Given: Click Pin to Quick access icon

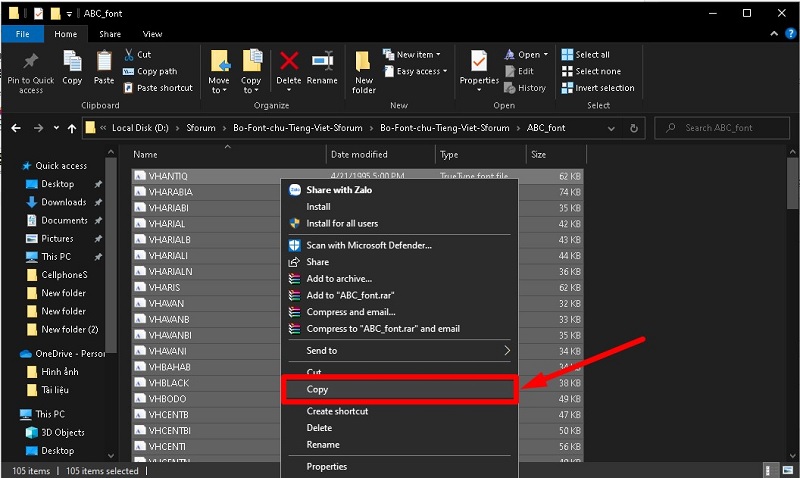Looking at the screenshot, I should click(31, 61).
